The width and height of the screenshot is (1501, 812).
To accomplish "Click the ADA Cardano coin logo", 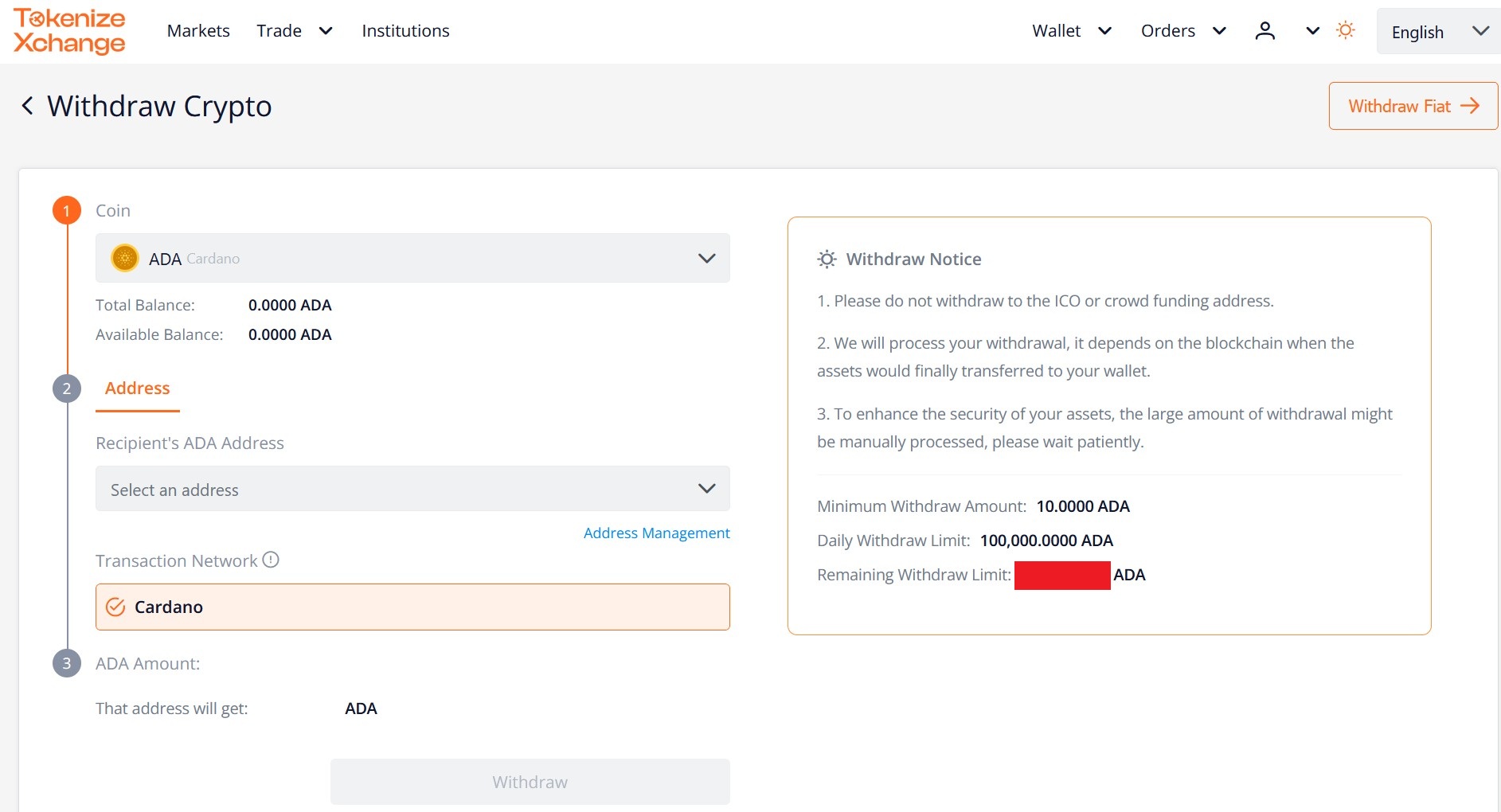I will pos(125,258).
